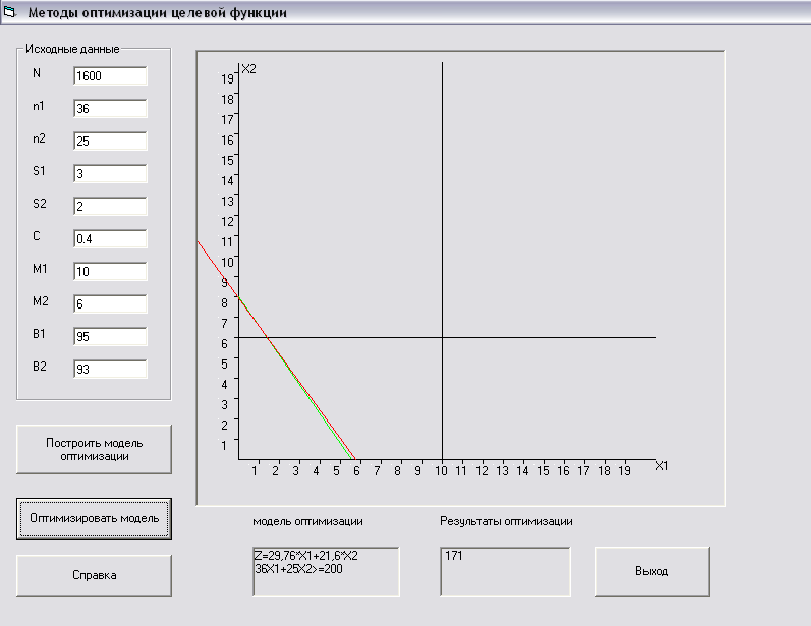Click the модель оптимизации label
This screenshot has width=811, height=626.
coord(308,521)
